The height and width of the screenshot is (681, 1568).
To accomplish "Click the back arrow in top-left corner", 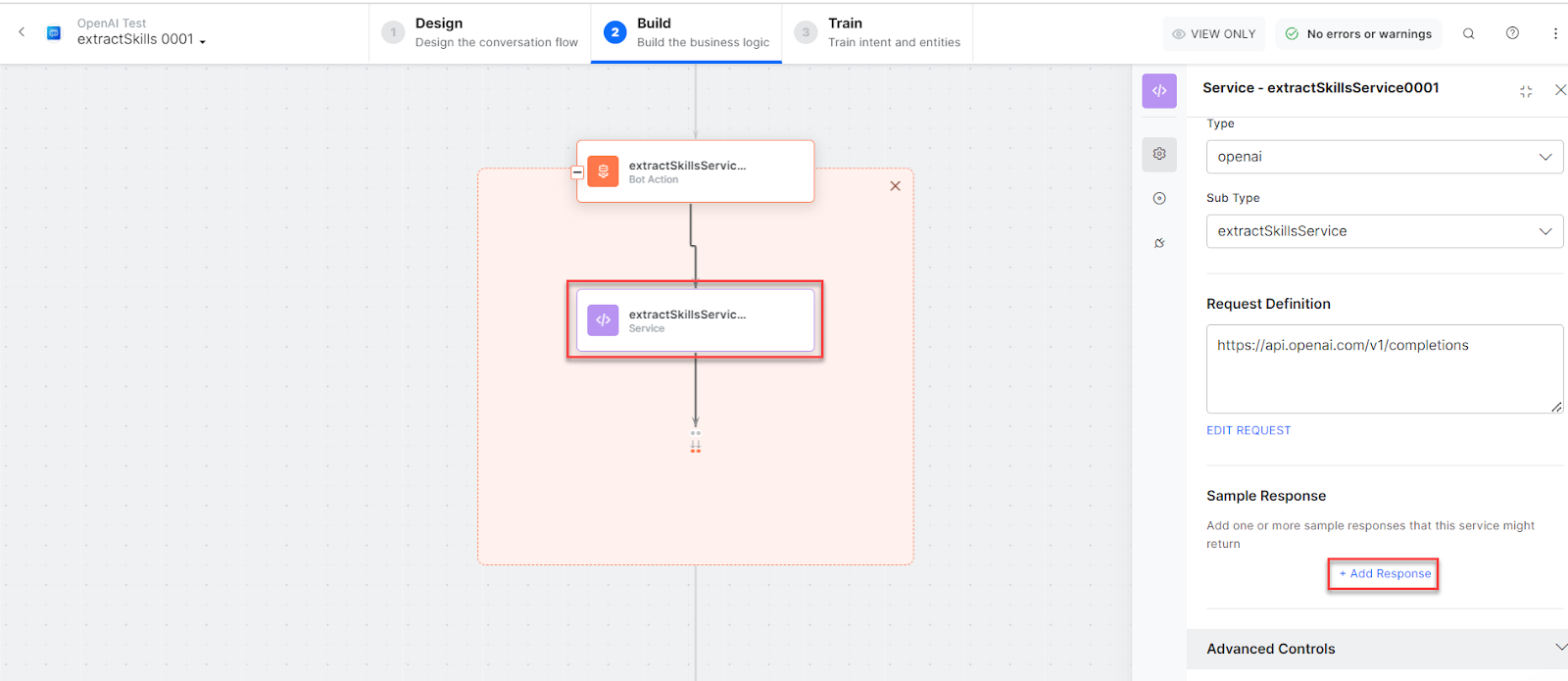I will pos(22,32).
